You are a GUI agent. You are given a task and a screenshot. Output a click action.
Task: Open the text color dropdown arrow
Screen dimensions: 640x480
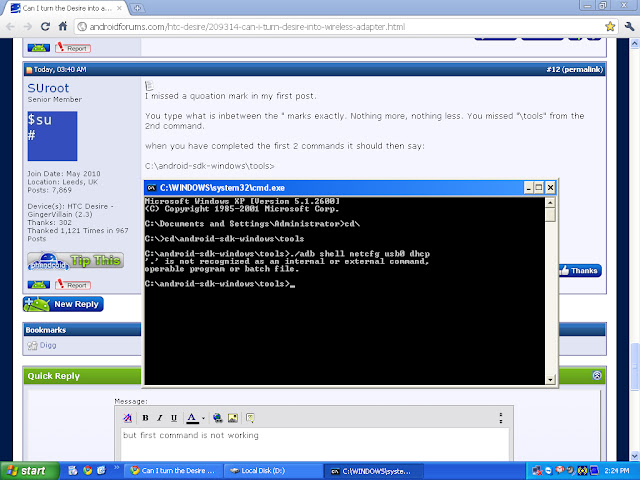[203, 418]
